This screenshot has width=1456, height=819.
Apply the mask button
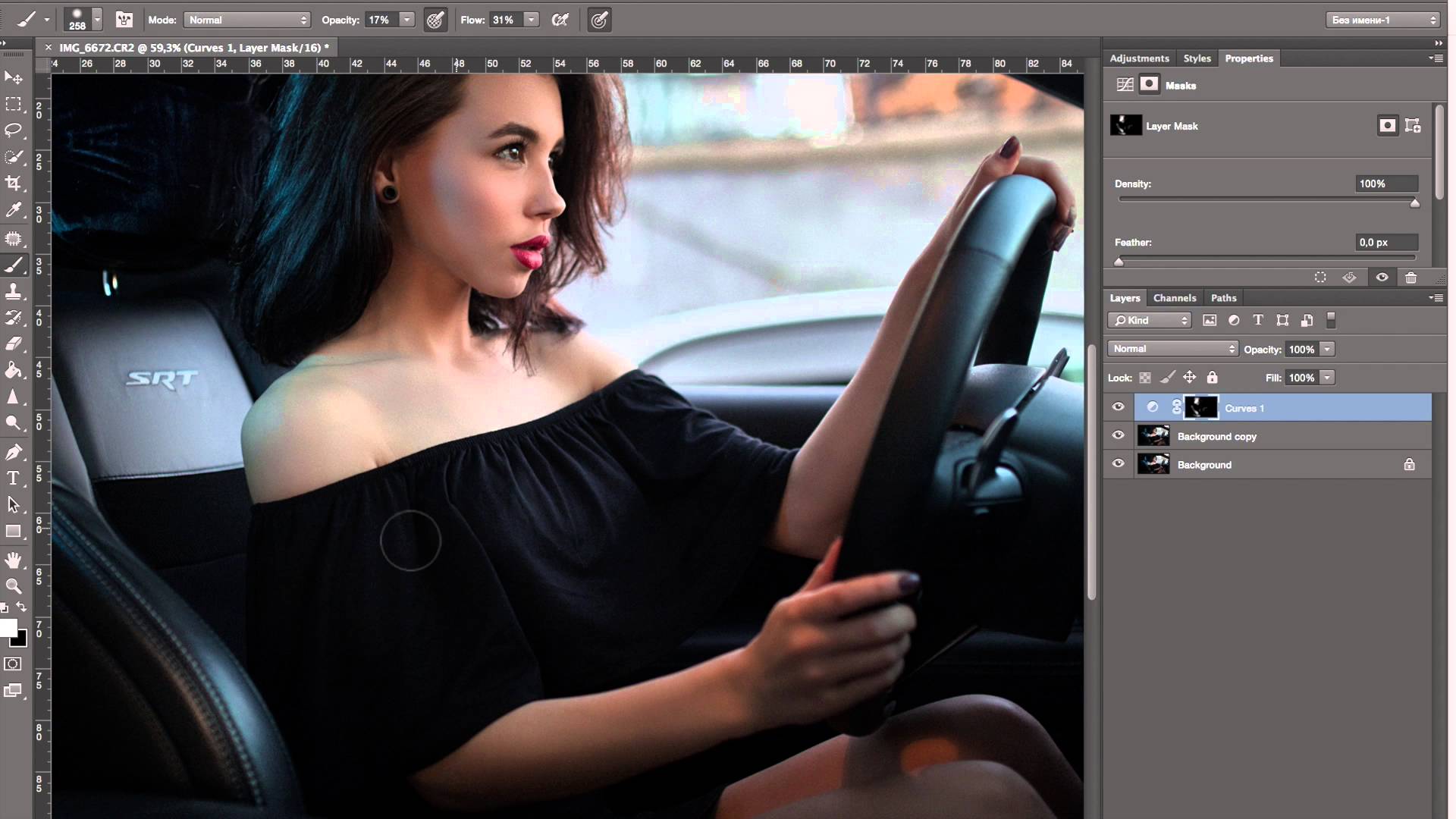pyautogui.click(x=1350, y=278)
